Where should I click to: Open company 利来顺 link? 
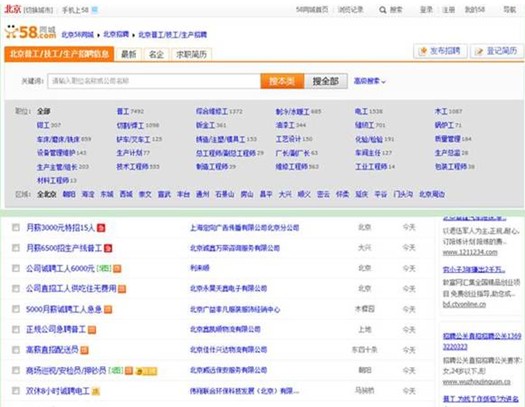200,268
